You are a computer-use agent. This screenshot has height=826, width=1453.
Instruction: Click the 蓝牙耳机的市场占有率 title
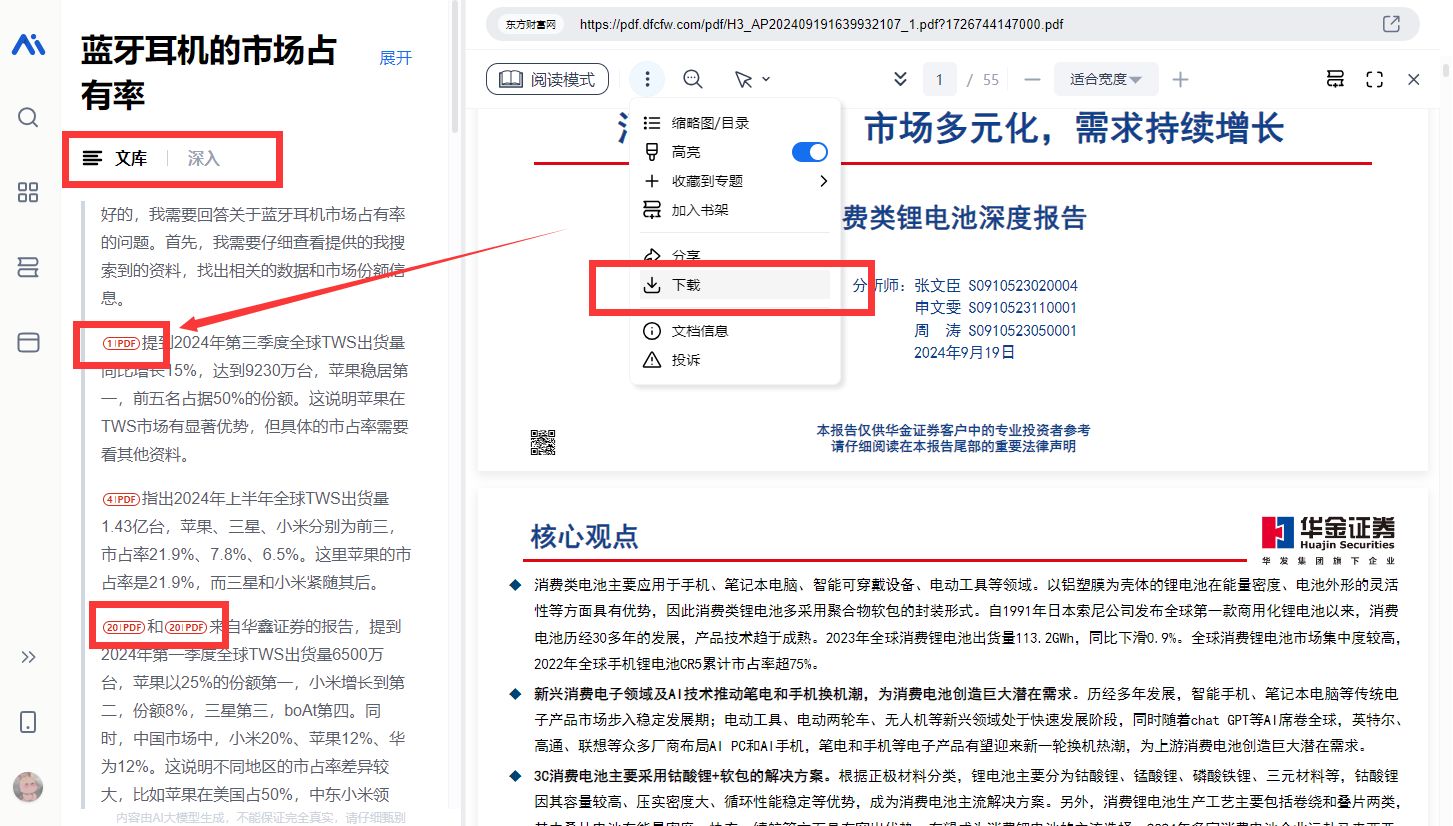(x=209, y=72)
